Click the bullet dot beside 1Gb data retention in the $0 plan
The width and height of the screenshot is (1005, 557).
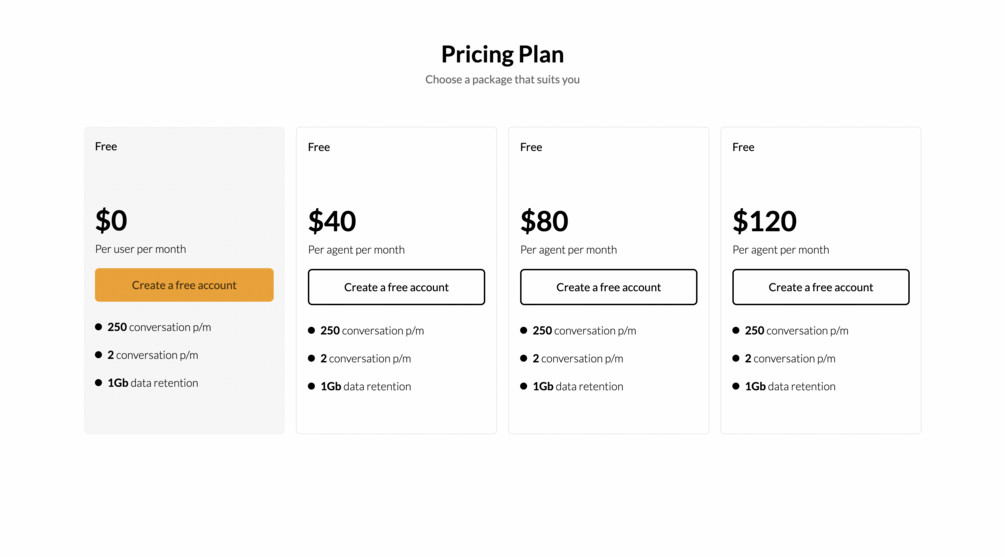(99, 383)
